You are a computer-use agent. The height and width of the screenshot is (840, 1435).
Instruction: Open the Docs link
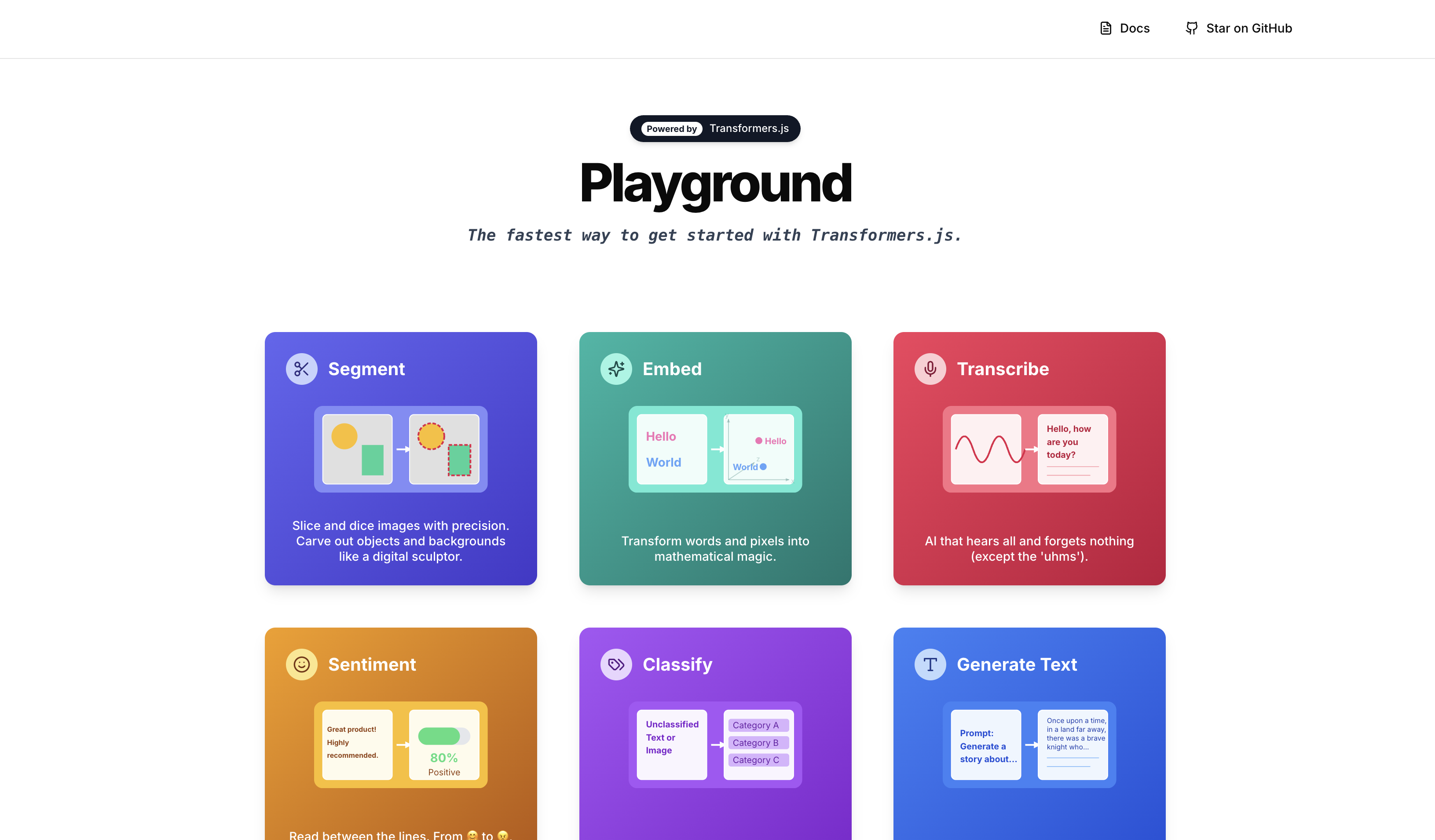pyautogui.click(x=1134, y=29)
